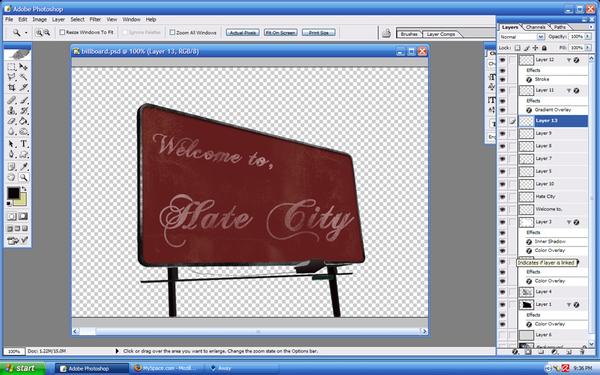Select the Slice tool
Screen dimensions: 600x375
[23, 88]
